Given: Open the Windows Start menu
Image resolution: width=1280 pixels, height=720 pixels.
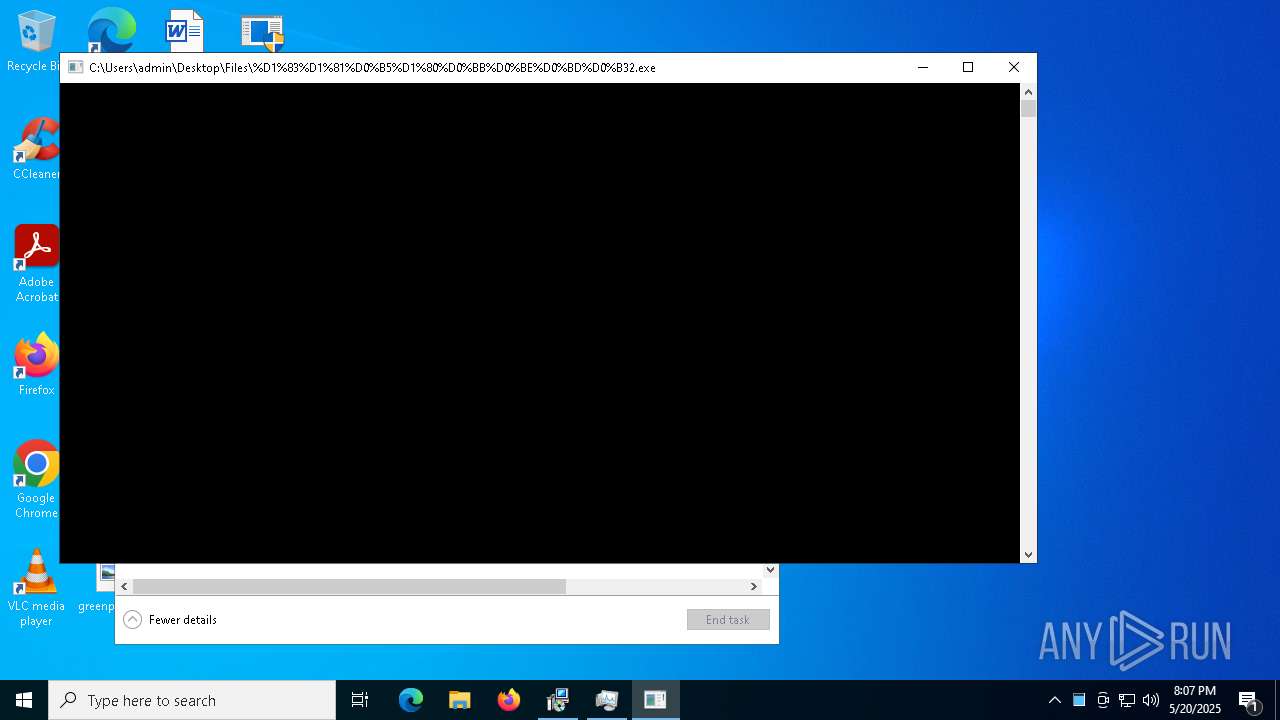Looking at the screenshot, I should 24,700.
